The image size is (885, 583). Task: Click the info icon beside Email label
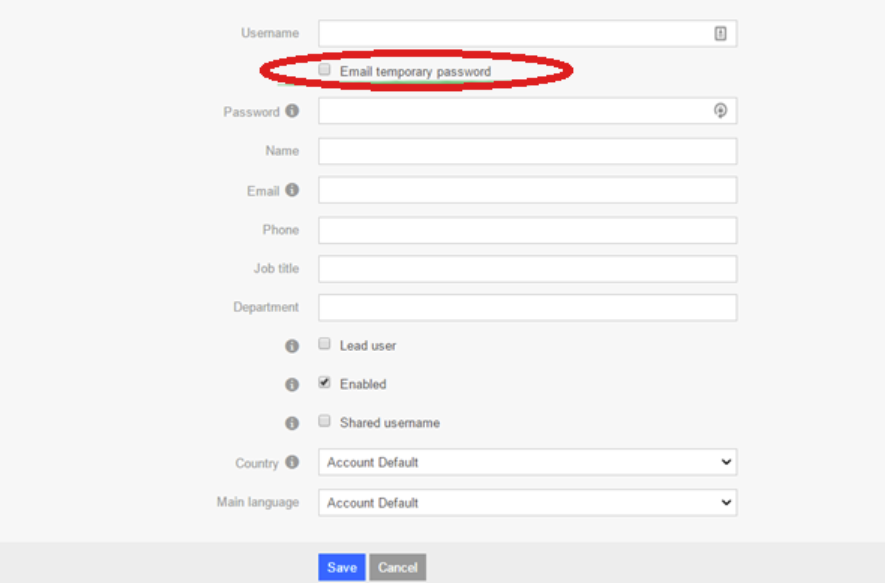point(292,190)
